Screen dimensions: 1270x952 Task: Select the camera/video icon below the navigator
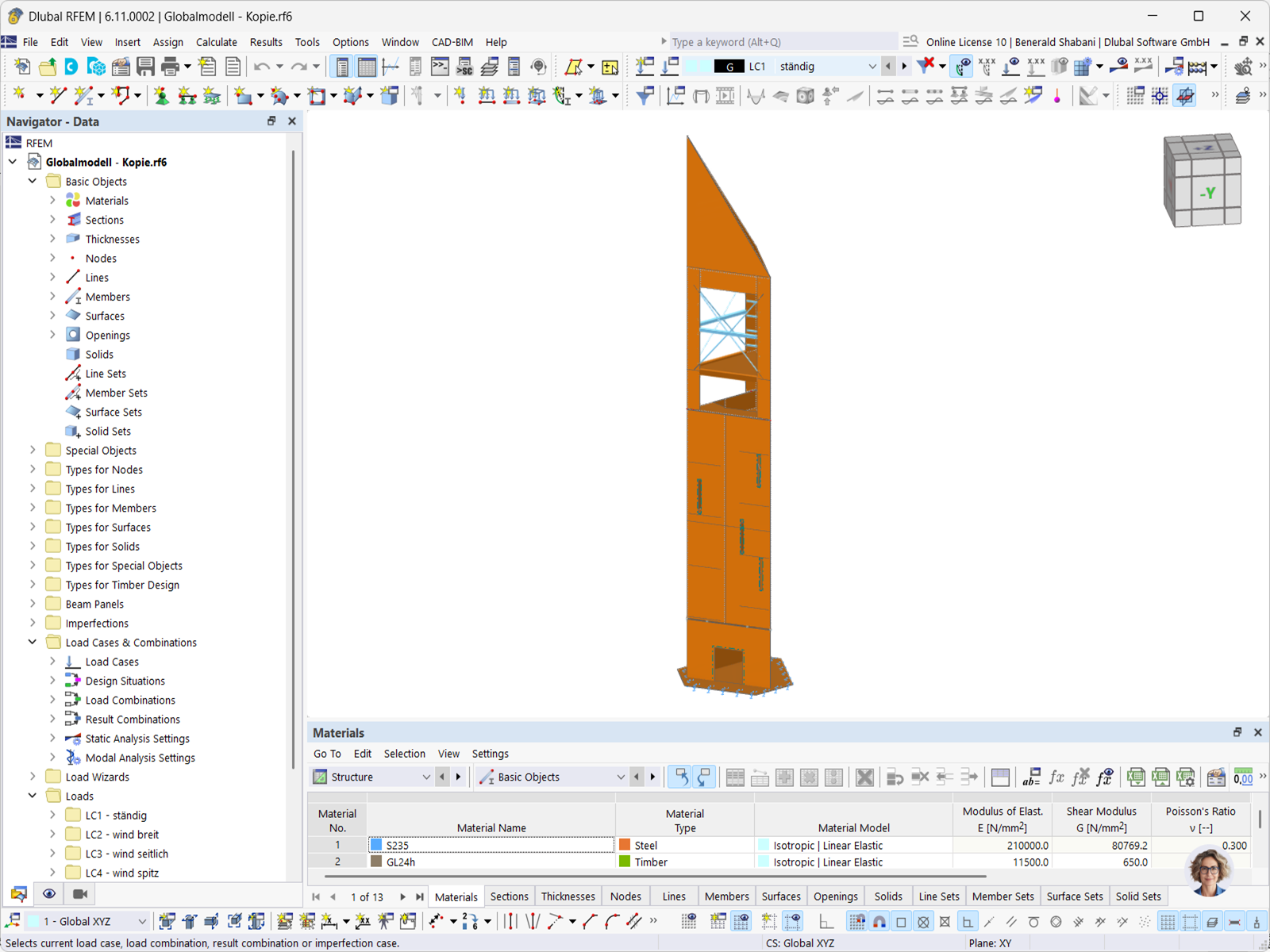[x=79, y=894]
